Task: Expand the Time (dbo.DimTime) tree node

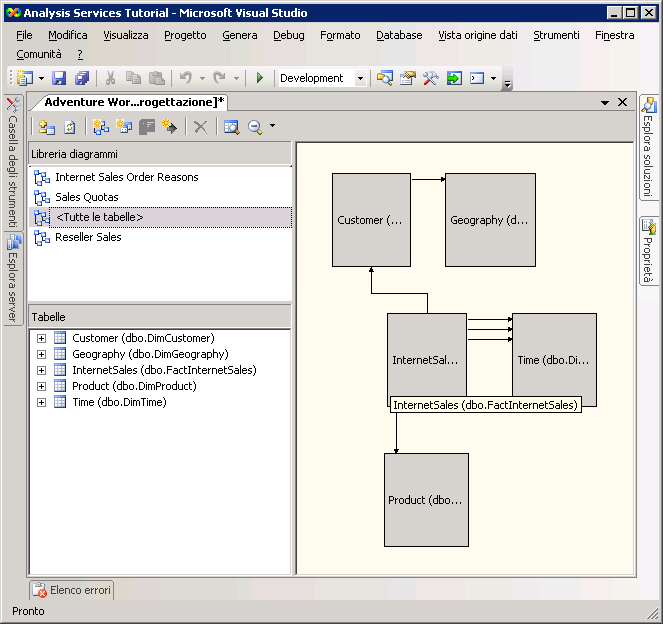Action: click(41, 402)
